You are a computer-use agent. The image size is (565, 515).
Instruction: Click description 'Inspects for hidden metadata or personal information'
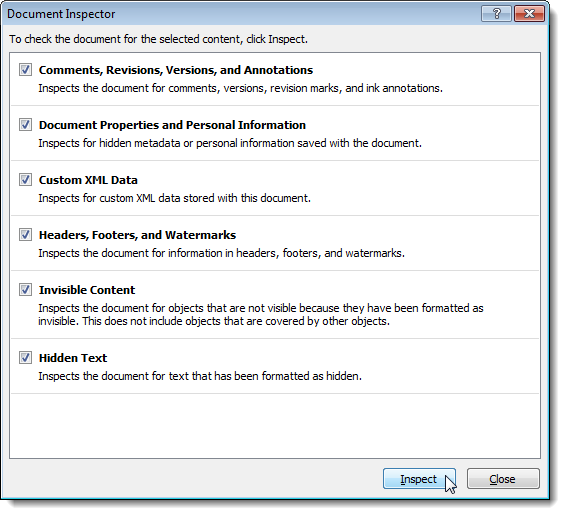[x=230, y=143]
